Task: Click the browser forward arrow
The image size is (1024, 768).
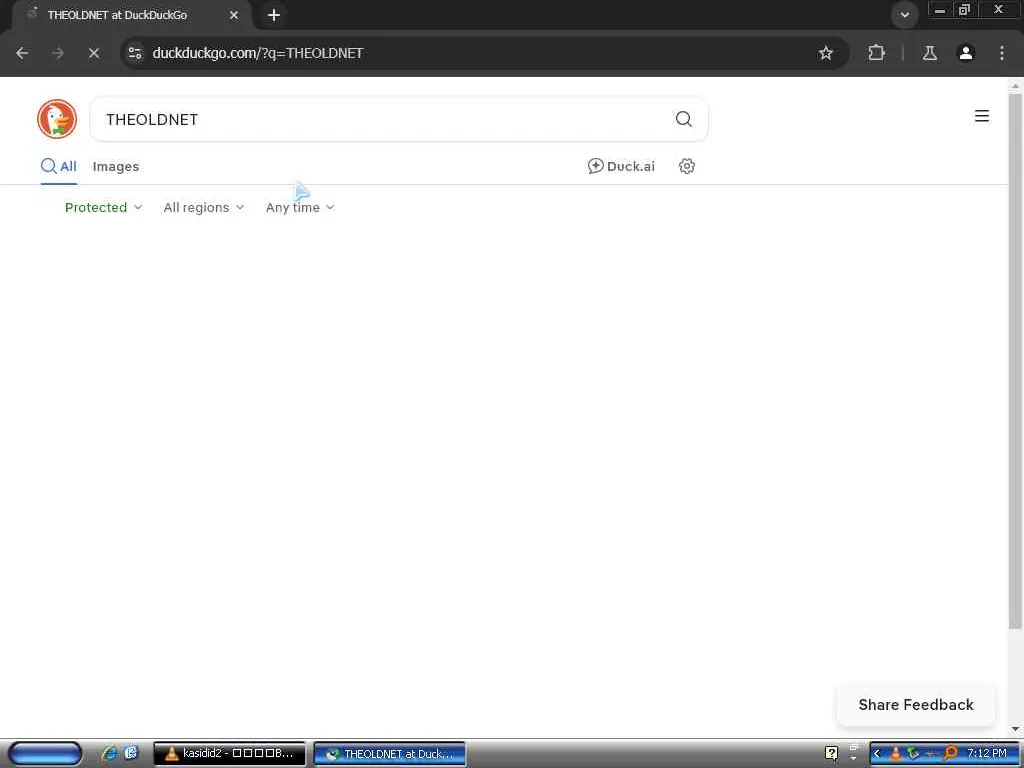Action: pyautogui.click(x=58, y=54)
